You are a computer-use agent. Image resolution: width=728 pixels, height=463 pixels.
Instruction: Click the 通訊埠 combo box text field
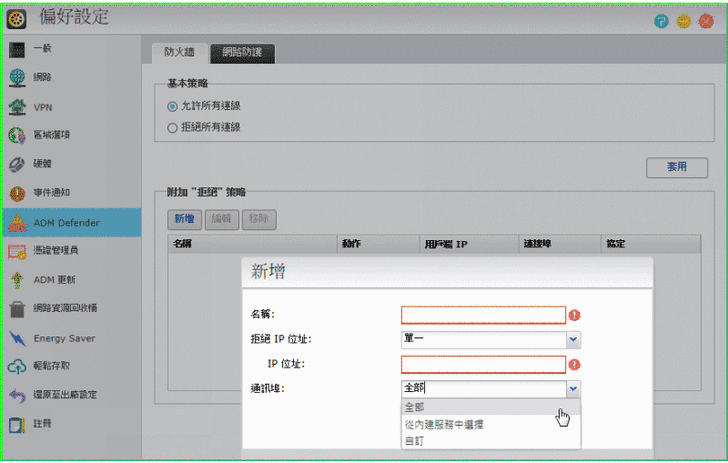[484, 389]
